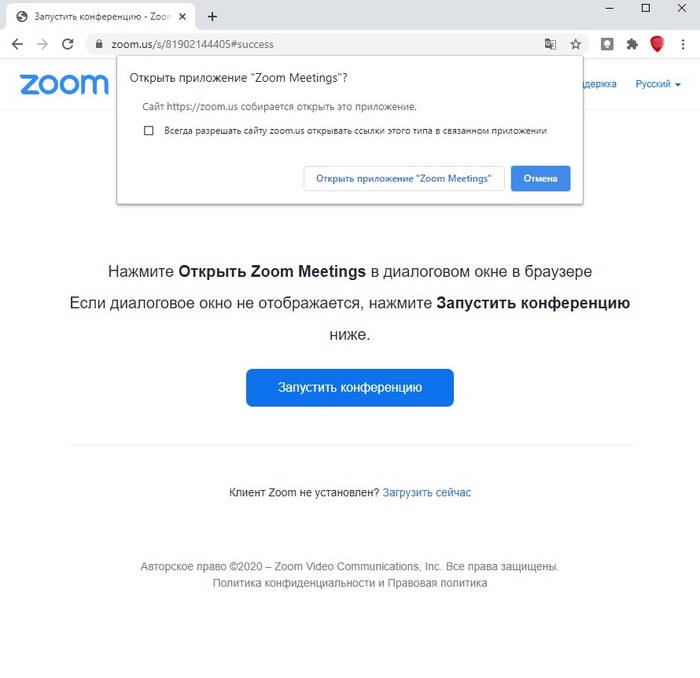Image resolution: width=700 pixels, height=678 pixels.
Task: Go back to previous page
Action: pyautogui.click(x=17, y=44)
